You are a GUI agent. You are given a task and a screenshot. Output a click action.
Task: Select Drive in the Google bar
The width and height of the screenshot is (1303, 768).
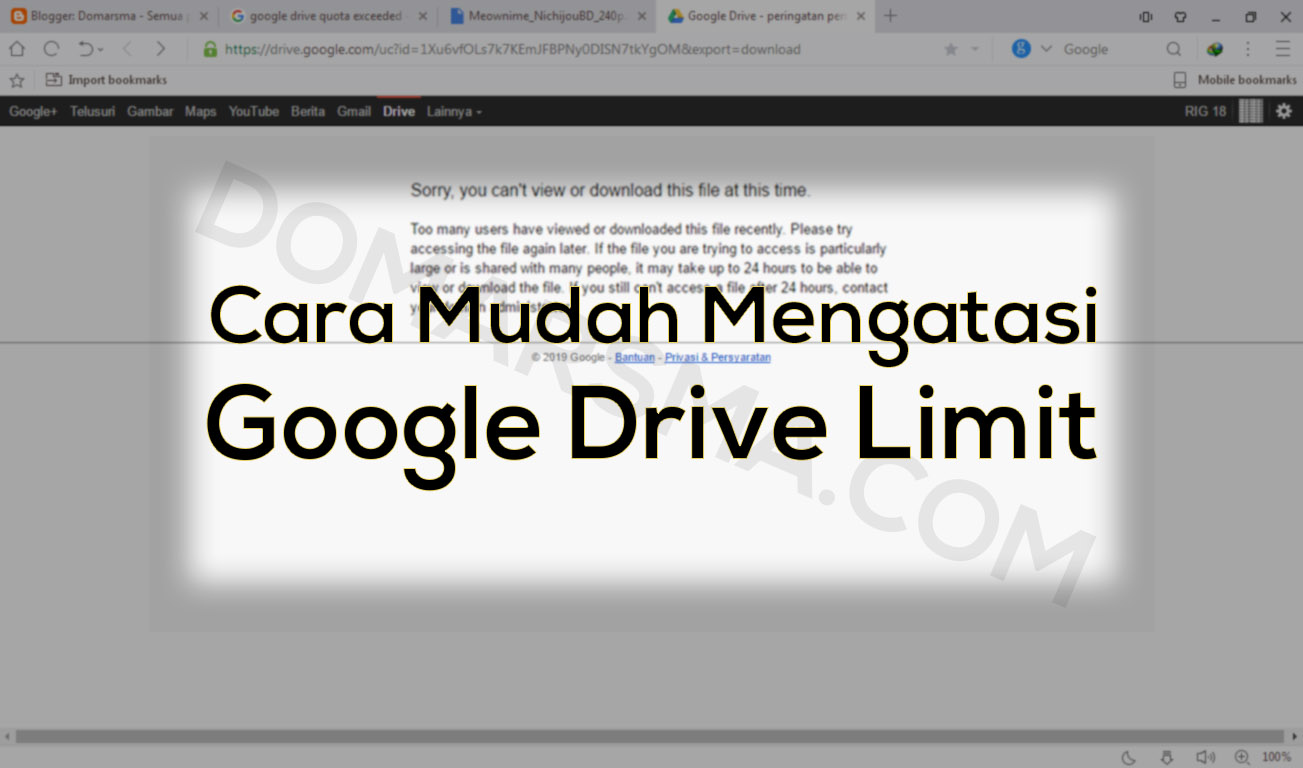399,111
